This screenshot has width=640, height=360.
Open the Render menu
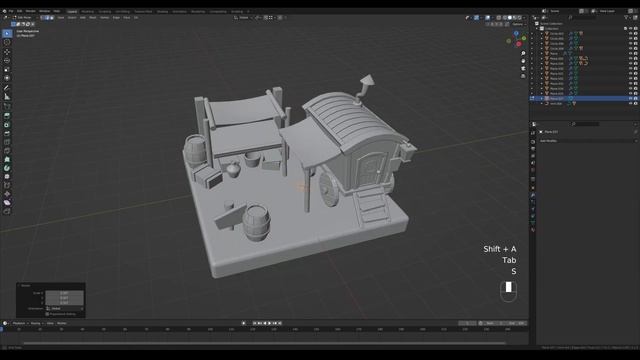(x=31, y=11)
